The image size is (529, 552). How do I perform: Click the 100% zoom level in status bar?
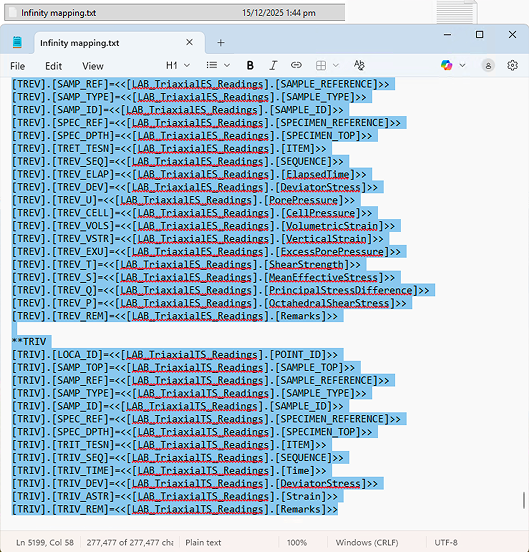pyautogui.click(x=297, y=542)
